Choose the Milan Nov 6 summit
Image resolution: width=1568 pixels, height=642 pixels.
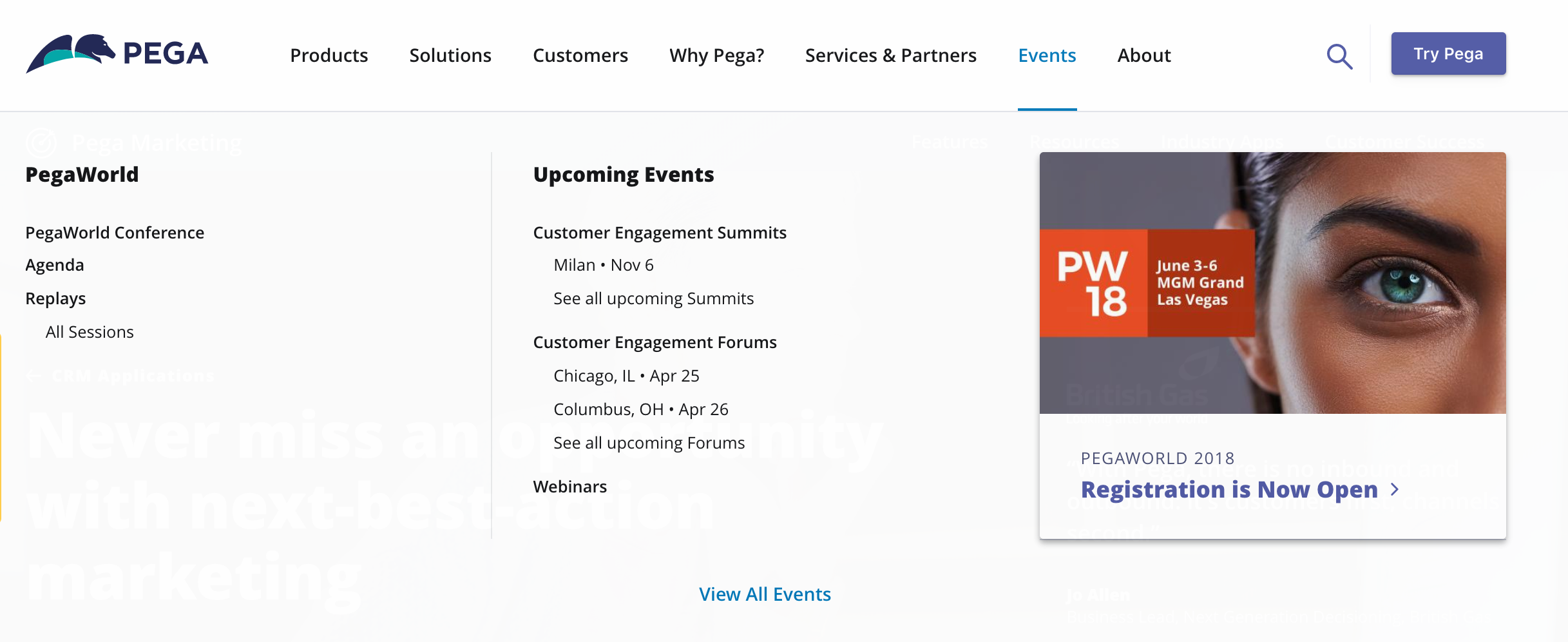pyautogui.click(x=603, y=265)
